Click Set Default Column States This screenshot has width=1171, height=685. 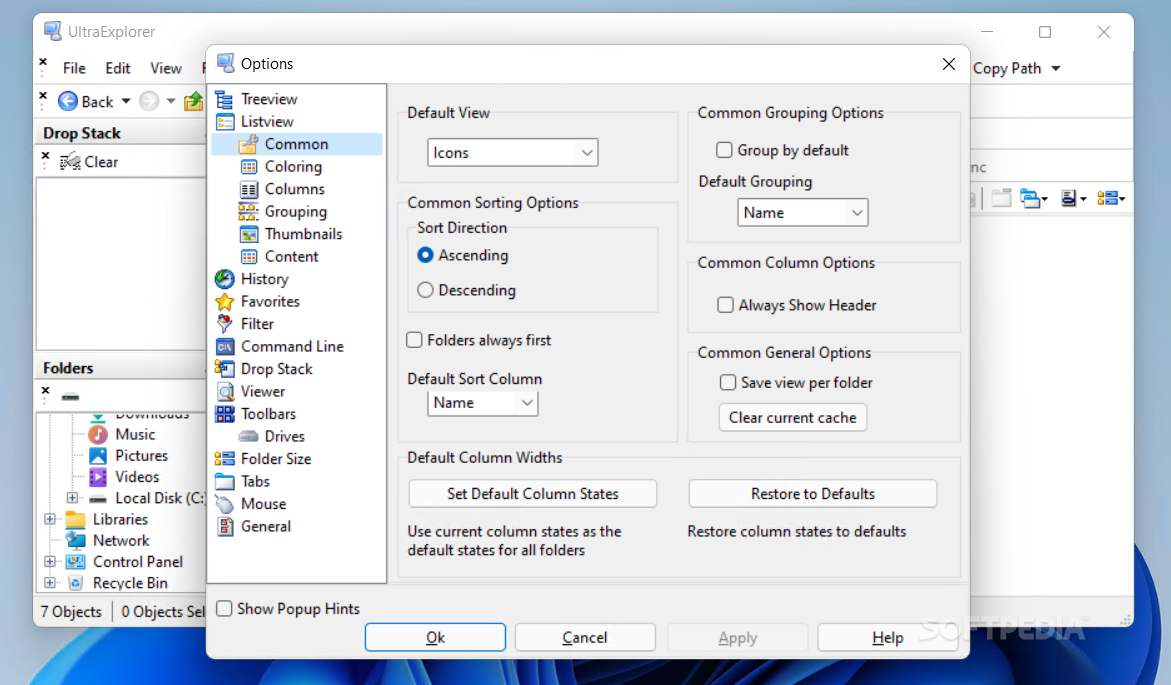tap(532, 494)
